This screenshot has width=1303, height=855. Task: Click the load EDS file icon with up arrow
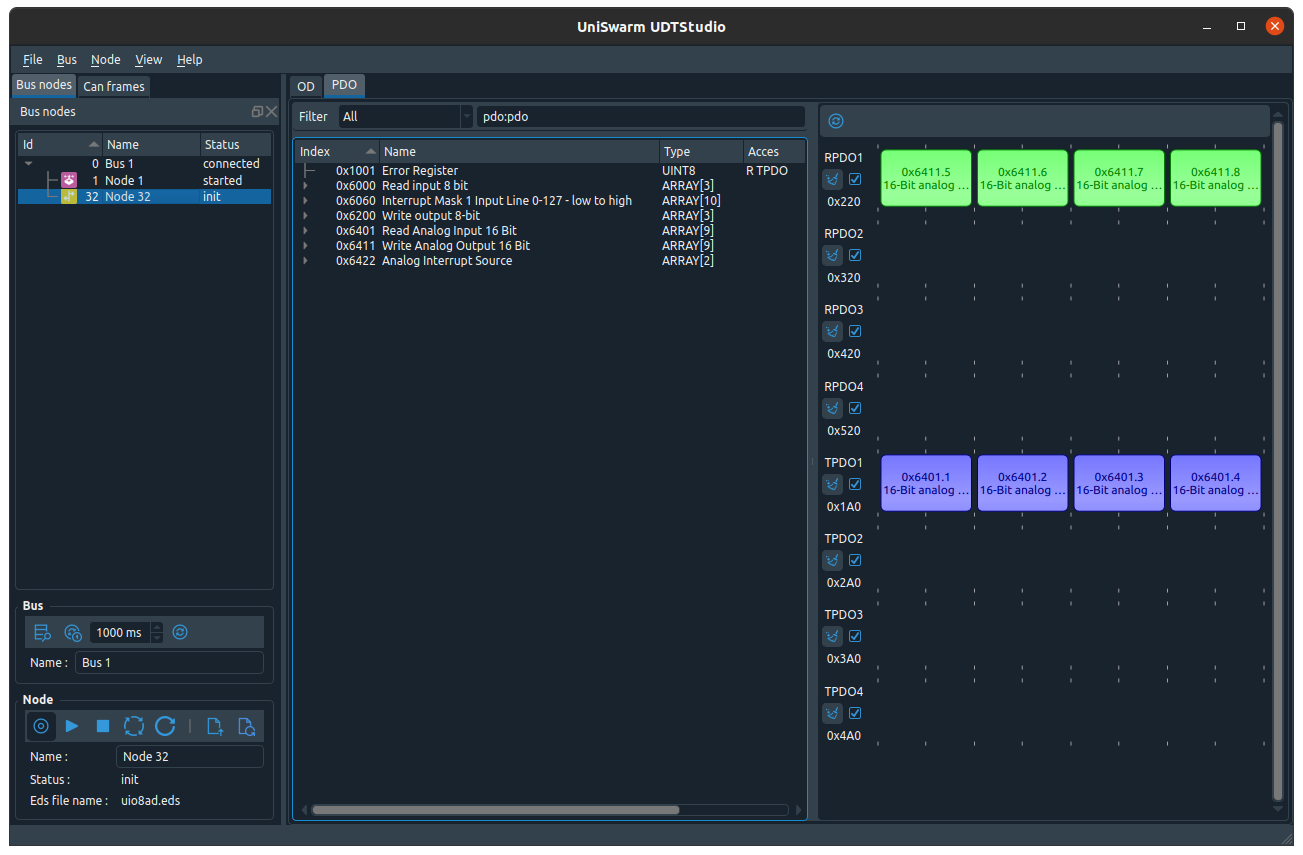point(214,726)
